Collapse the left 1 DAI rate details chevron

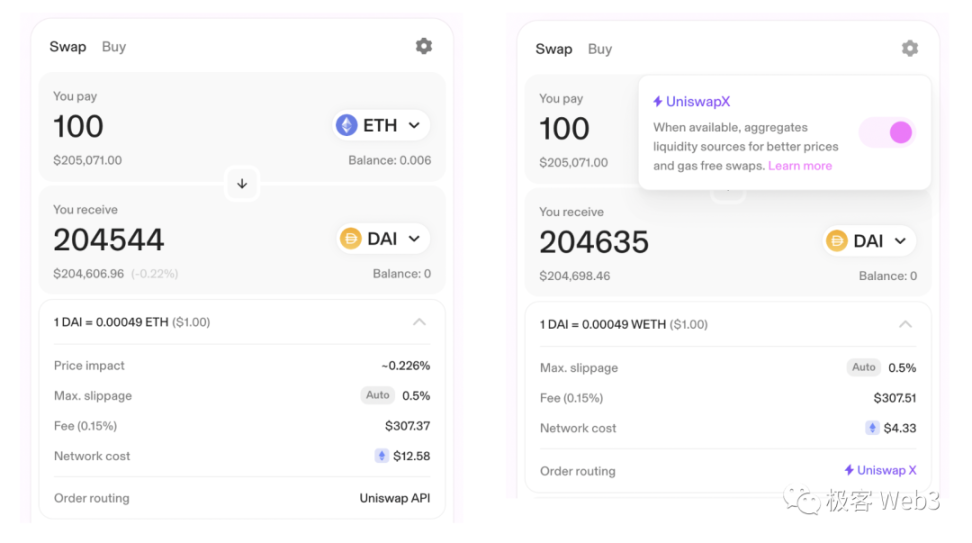(419, 322)
